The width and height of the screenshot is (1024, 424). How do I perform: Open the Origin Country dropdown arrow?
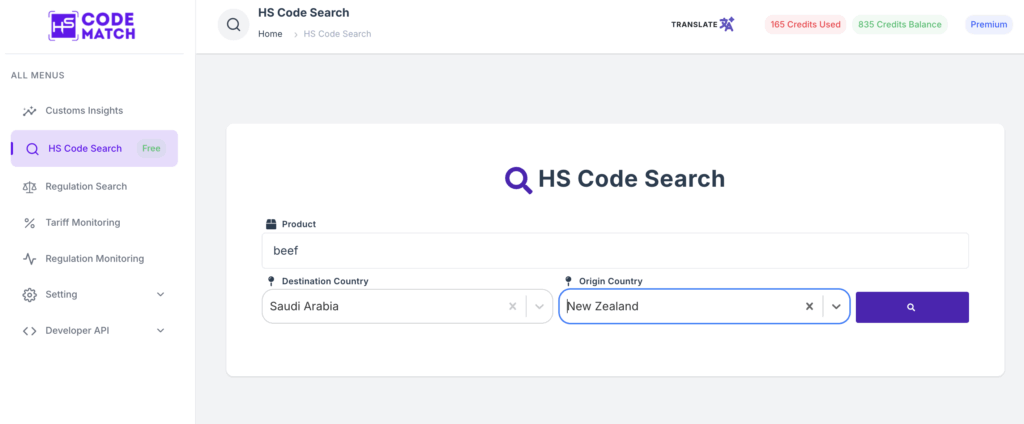[836, 306]
